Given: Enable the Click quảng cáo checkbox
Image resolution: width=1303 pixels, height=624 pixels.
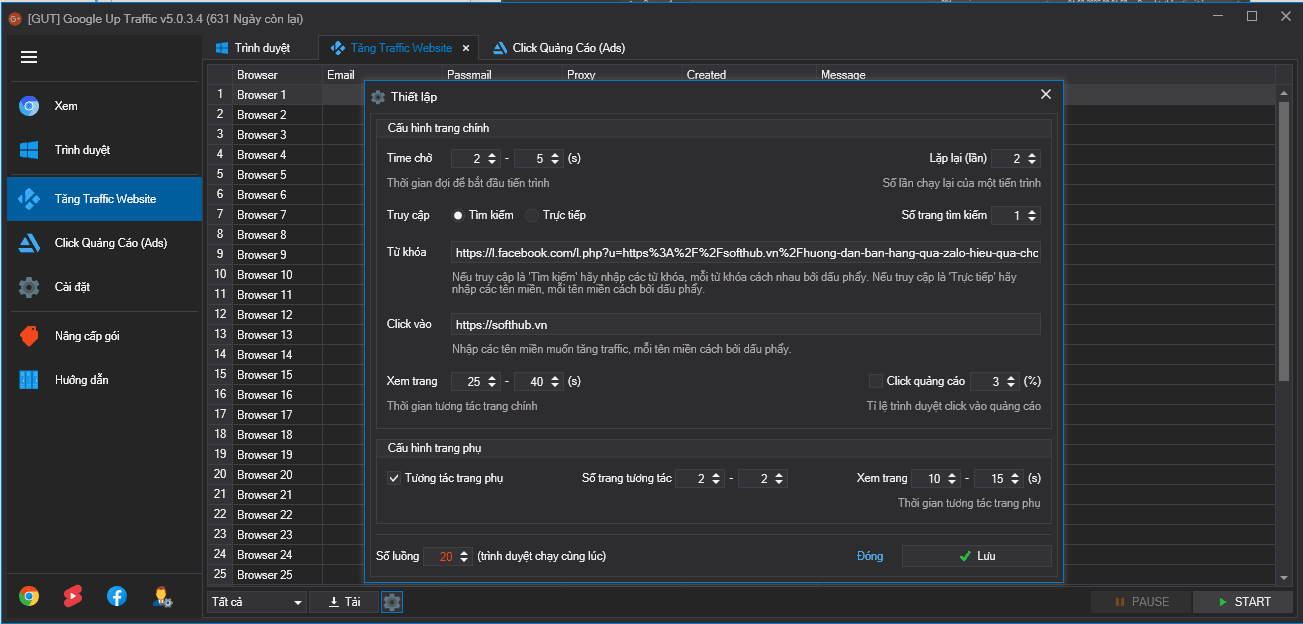Looking at the screenshot, I should click(876, 381).
